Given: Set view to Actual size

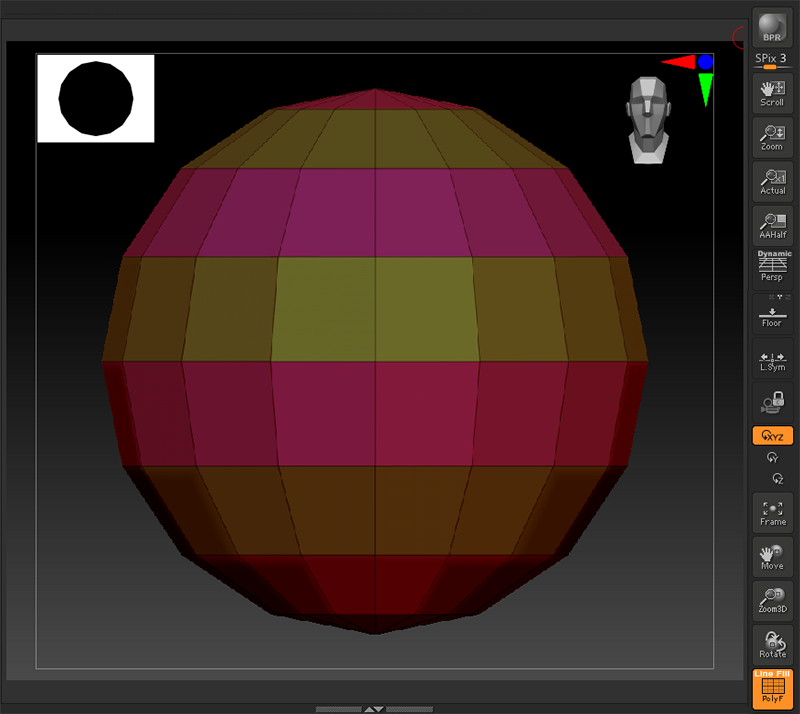Looking at the screenshot, I should point(772,181).
